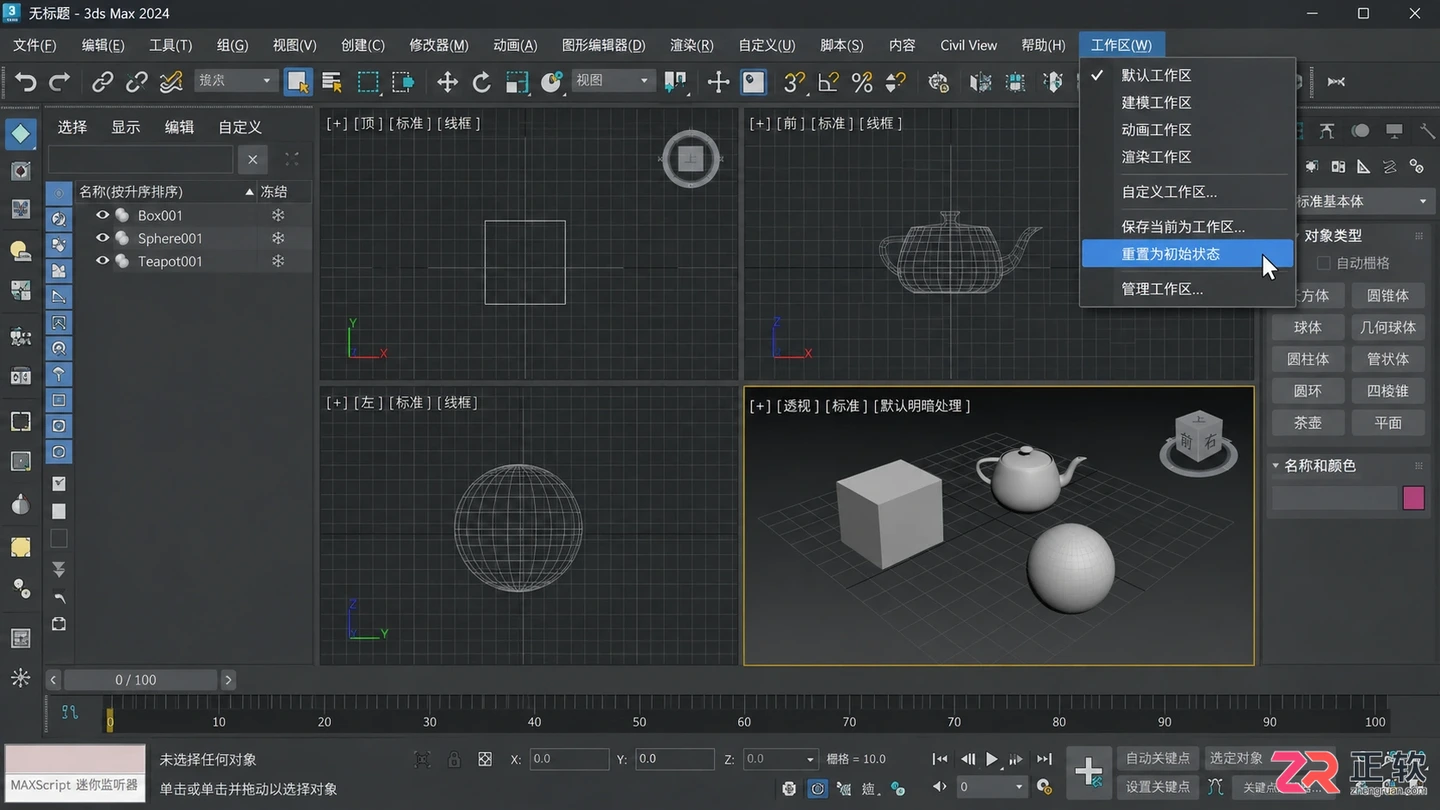
Task: Toggle the Angle Snap icon
Action: pyautogui.click(x=828, y=82)
